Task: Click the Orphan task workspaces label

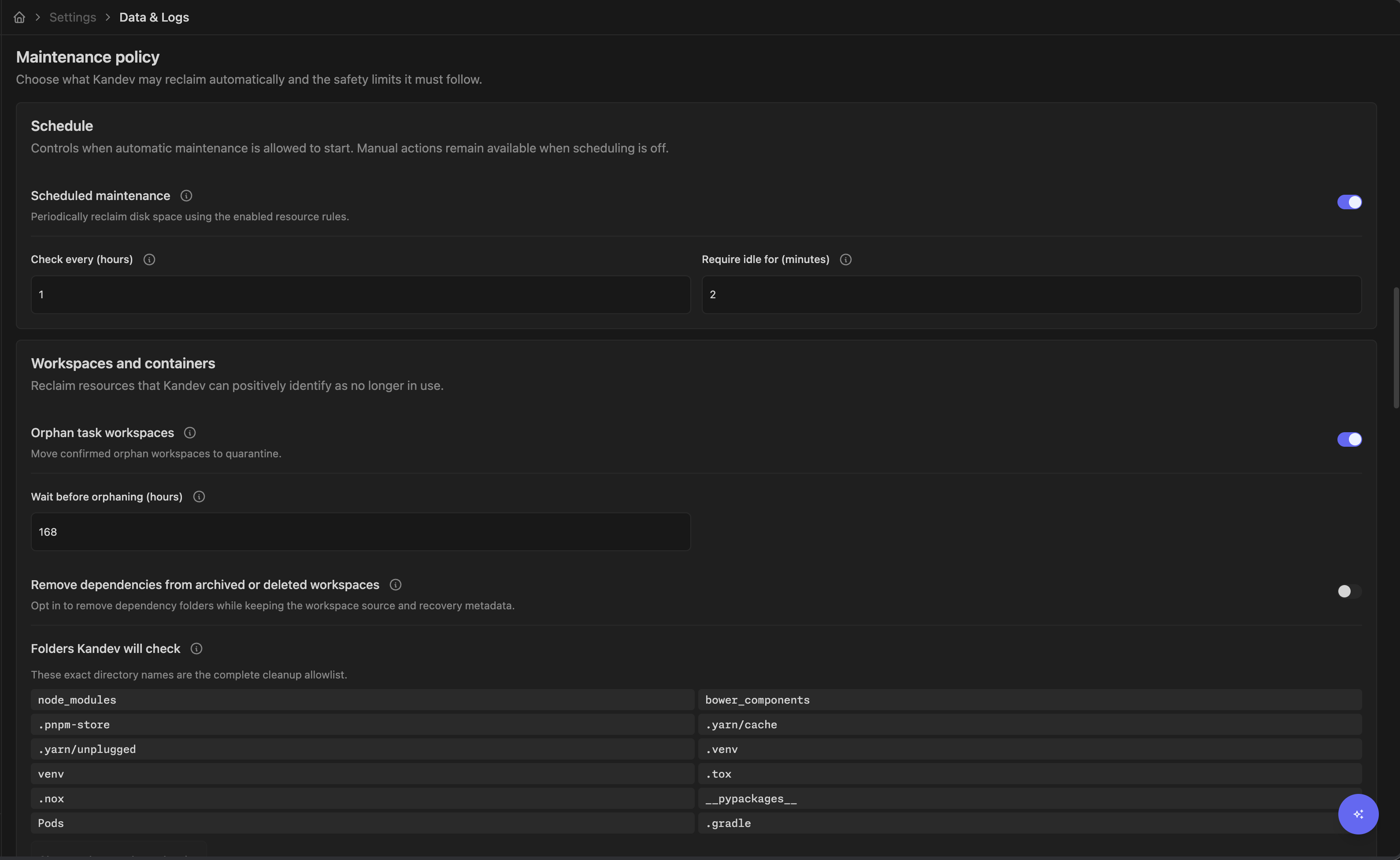Action: tap(102, 433)
